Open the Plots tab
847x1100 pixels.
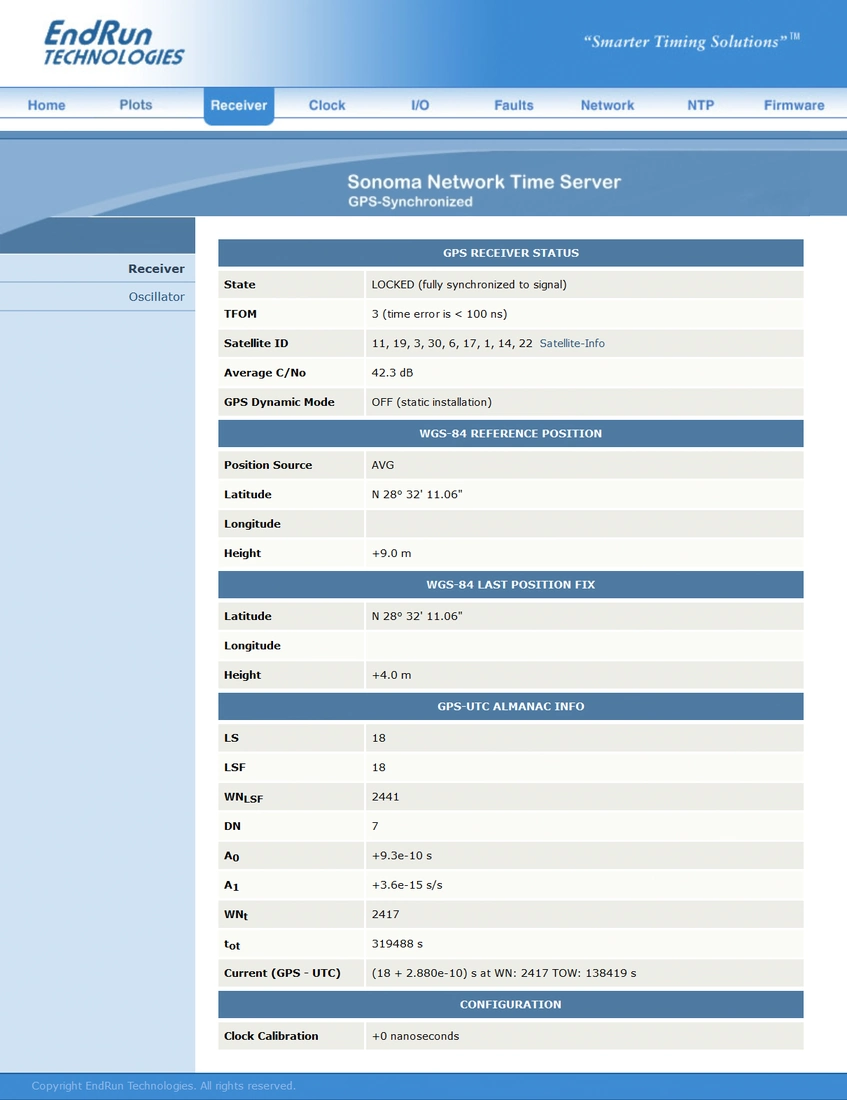(135, 105)
